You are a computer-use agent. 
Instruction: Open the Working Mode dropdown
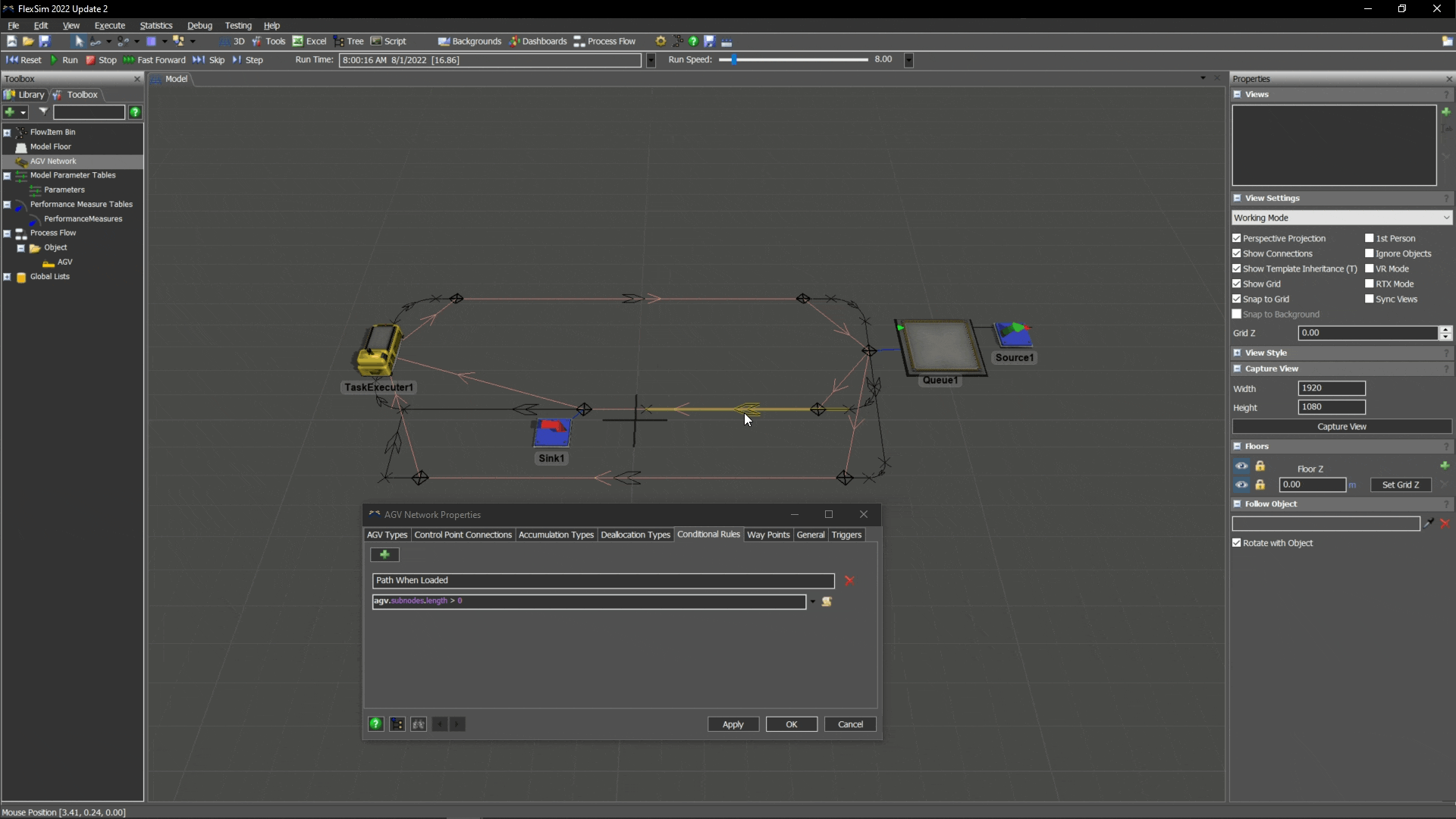pyautogui.click(x=1341, y=218)
